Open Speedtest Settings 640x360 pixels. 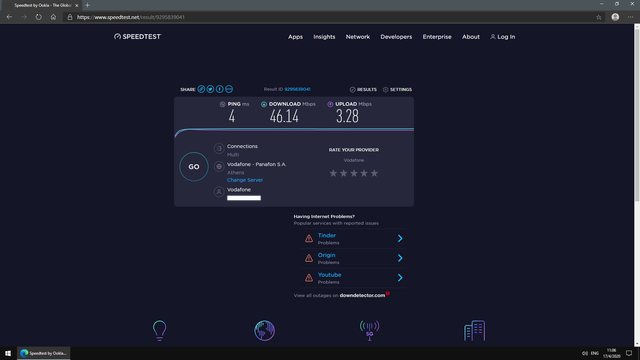pos(397,89)
